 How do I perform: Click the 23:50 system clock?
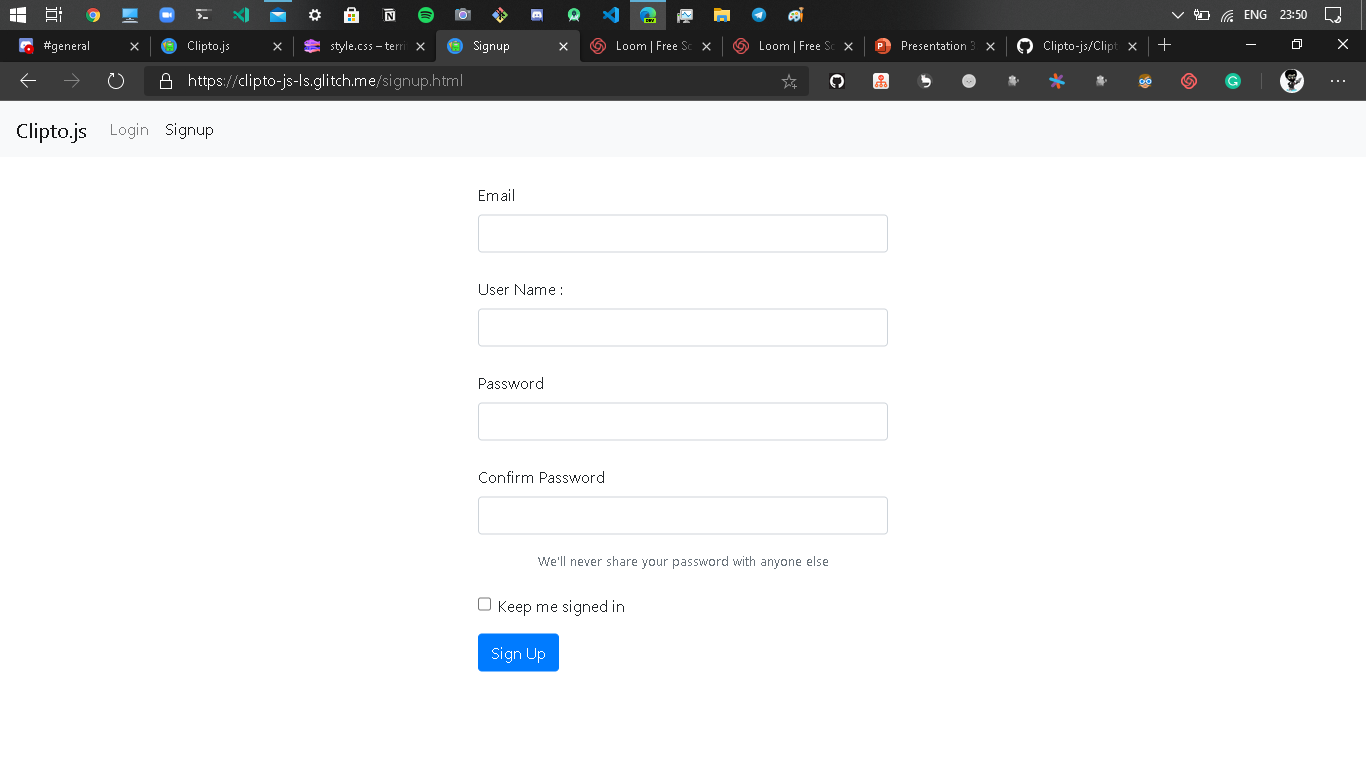pos(1293,15)
